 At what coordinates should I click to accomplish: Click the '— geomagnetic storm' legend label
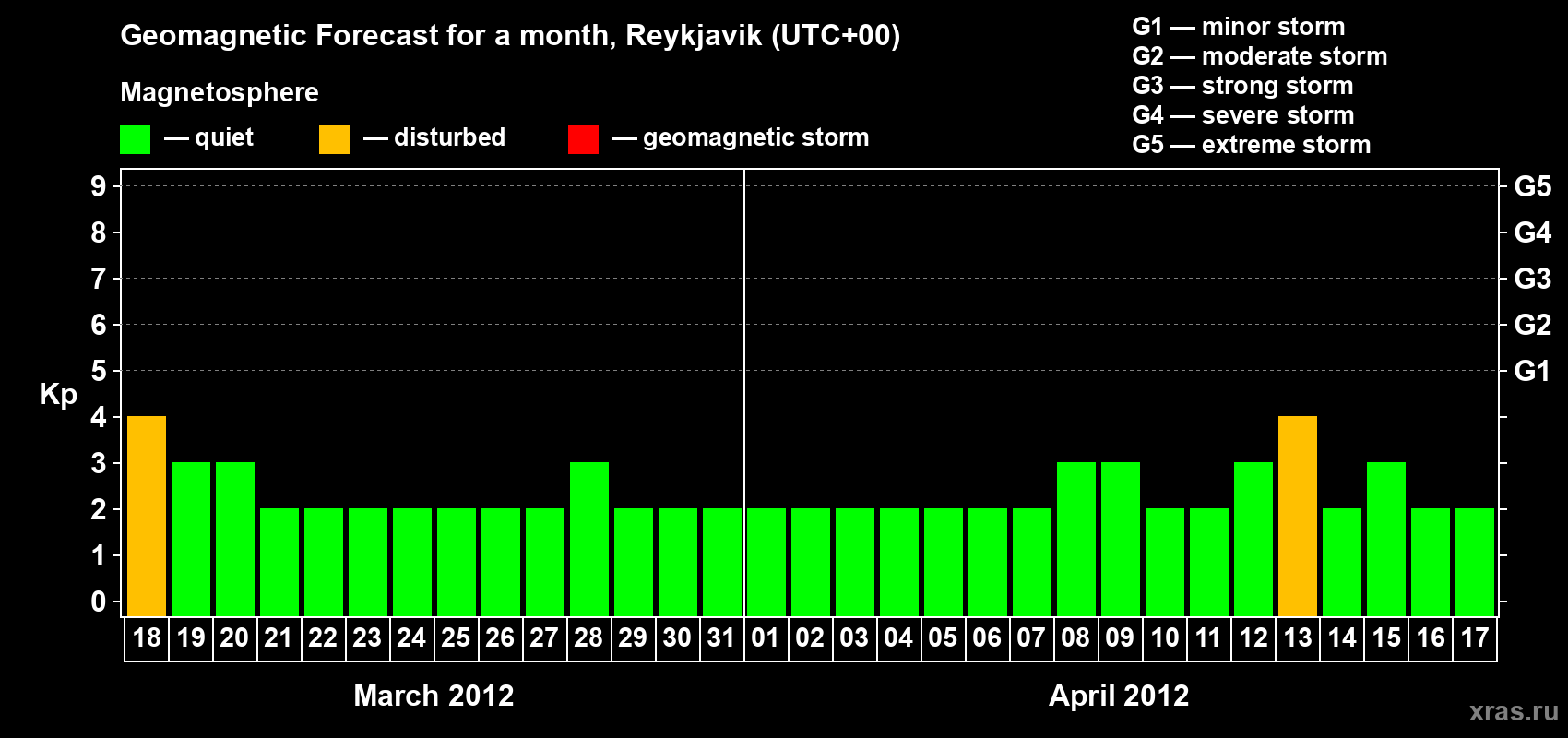coord(741,138)
